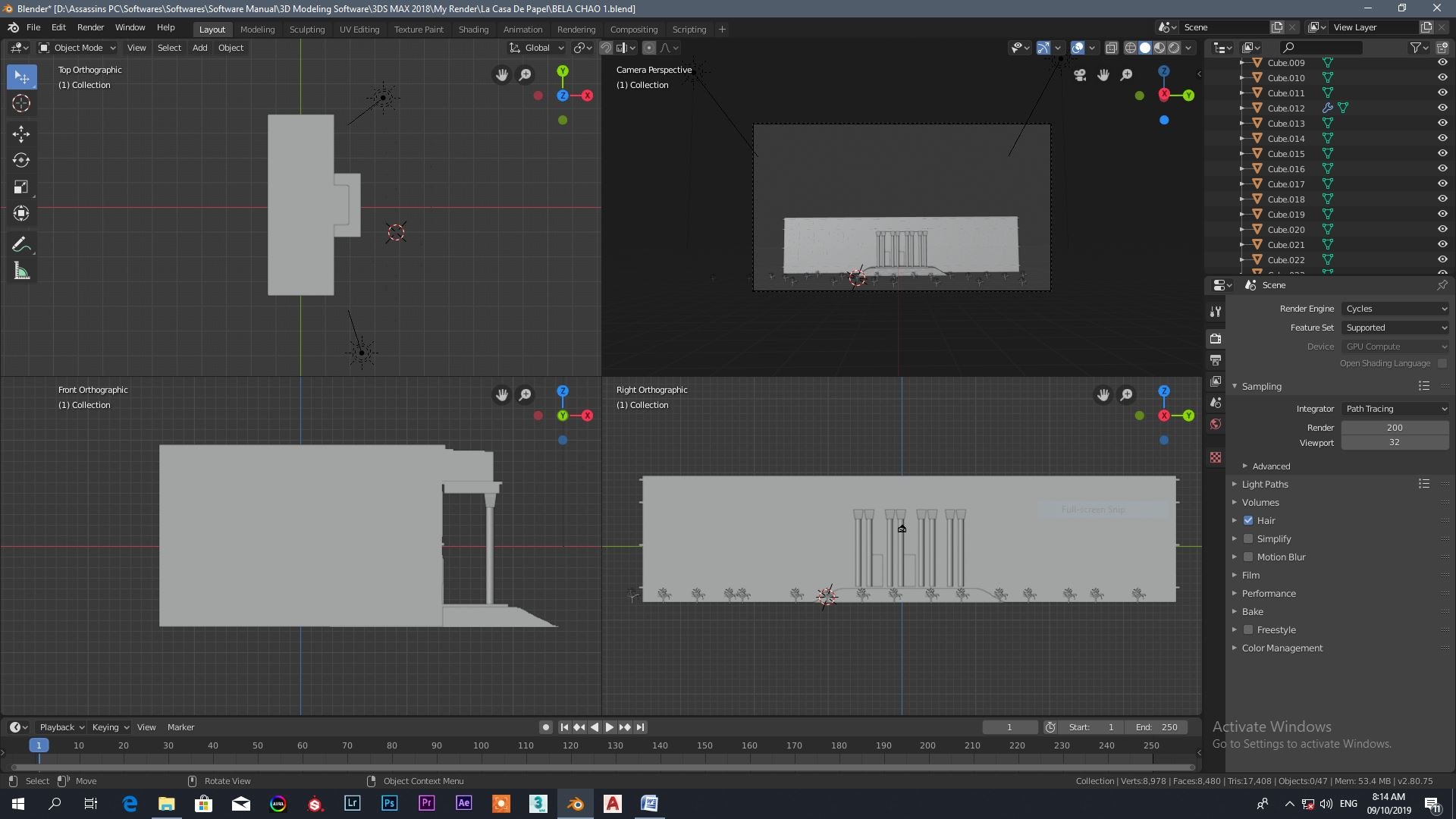Switch to the Sculpting workspace tab
Image resolution: width=1456 pixels, height=819 pixels.
(x=306, y=30)
